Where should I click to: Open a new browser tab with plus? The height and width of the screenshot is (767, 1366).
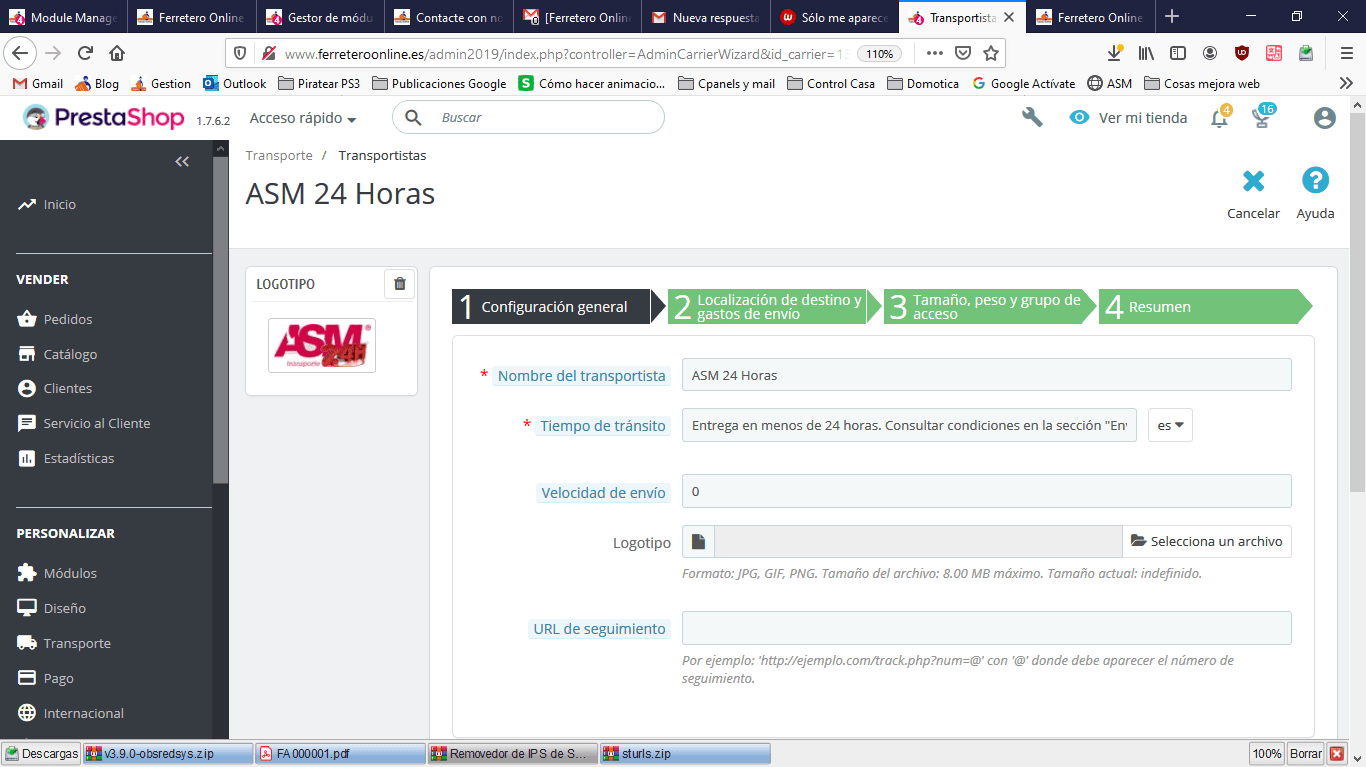point(1172,17)
